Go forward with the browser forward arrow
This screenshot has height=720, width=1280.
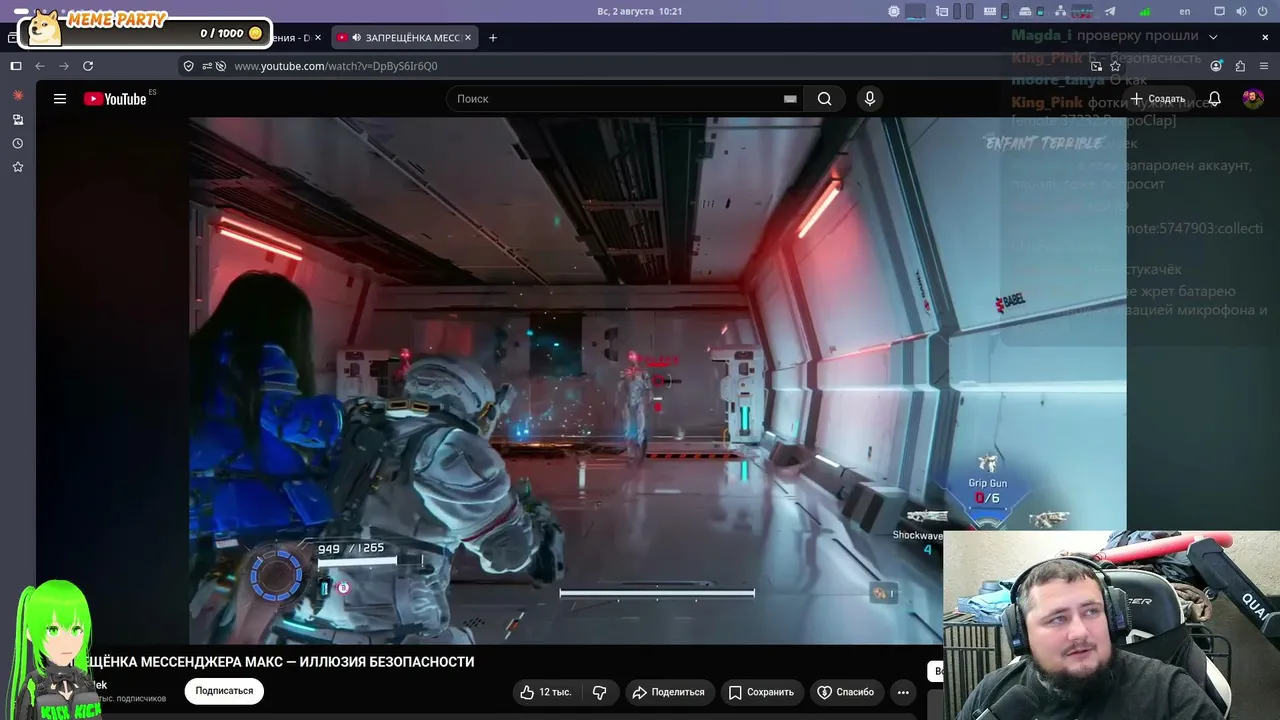click(64, 66)
